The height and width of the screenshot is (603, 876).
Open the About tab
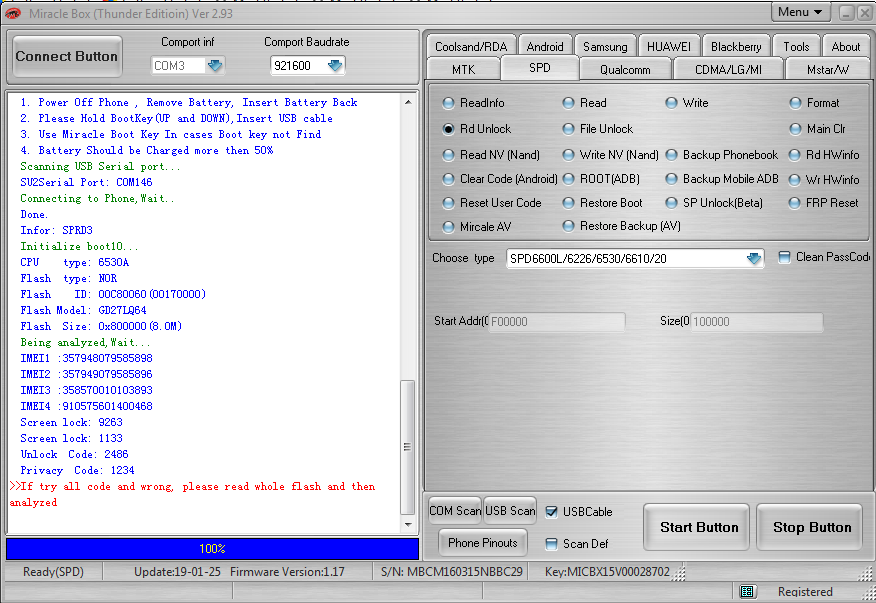coord(846,46)
